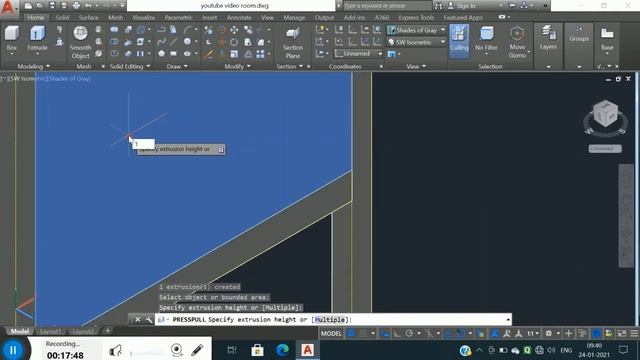
Task: Click the recorder webcam icon
Action: [x=176, y=350]
